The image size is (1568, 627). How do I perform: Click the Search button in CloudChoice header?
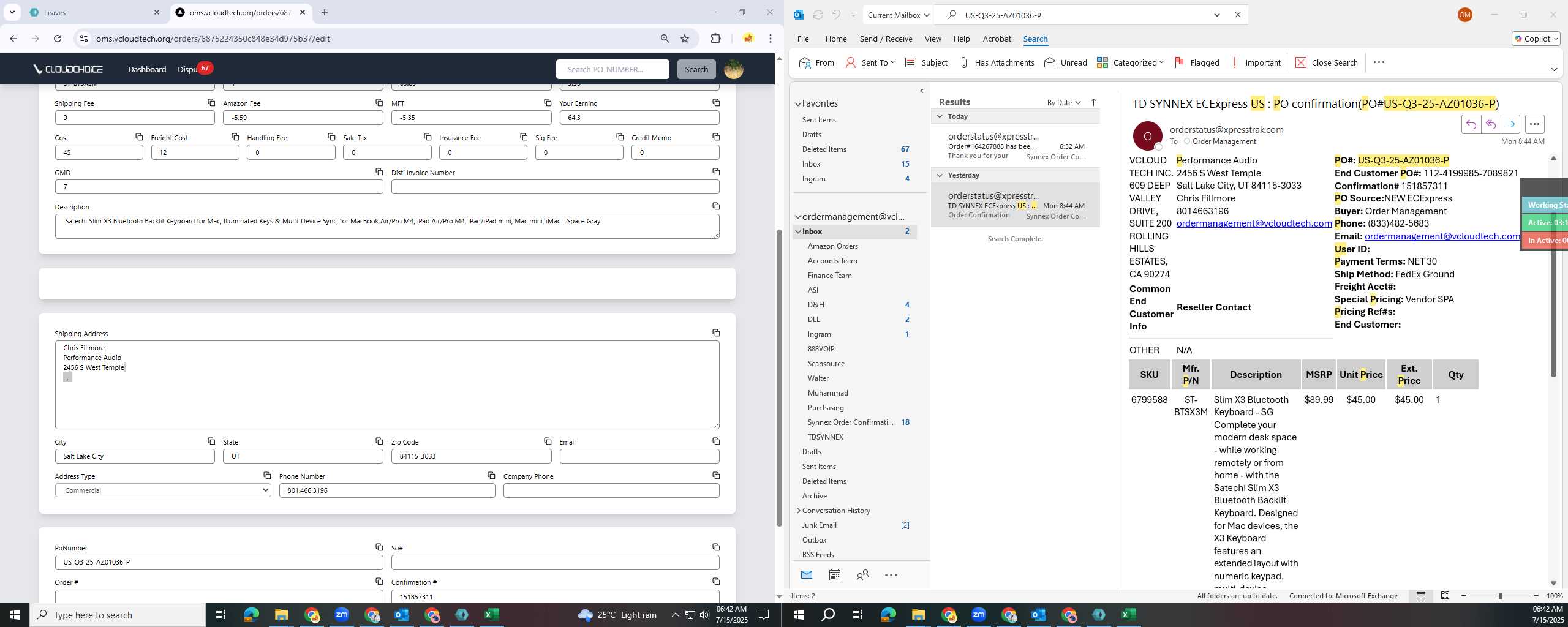[696, 69]
